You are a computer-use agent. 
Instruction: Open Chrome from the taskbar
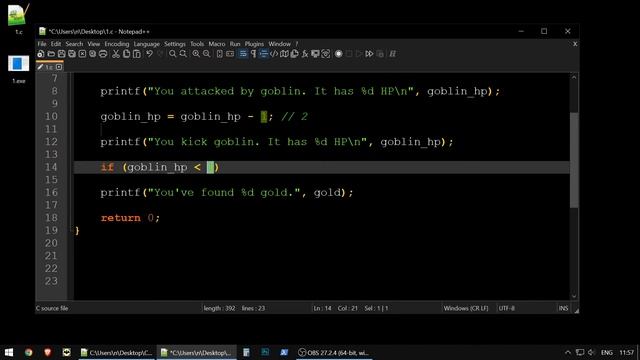pyautogui.click(x=28, y=352)
